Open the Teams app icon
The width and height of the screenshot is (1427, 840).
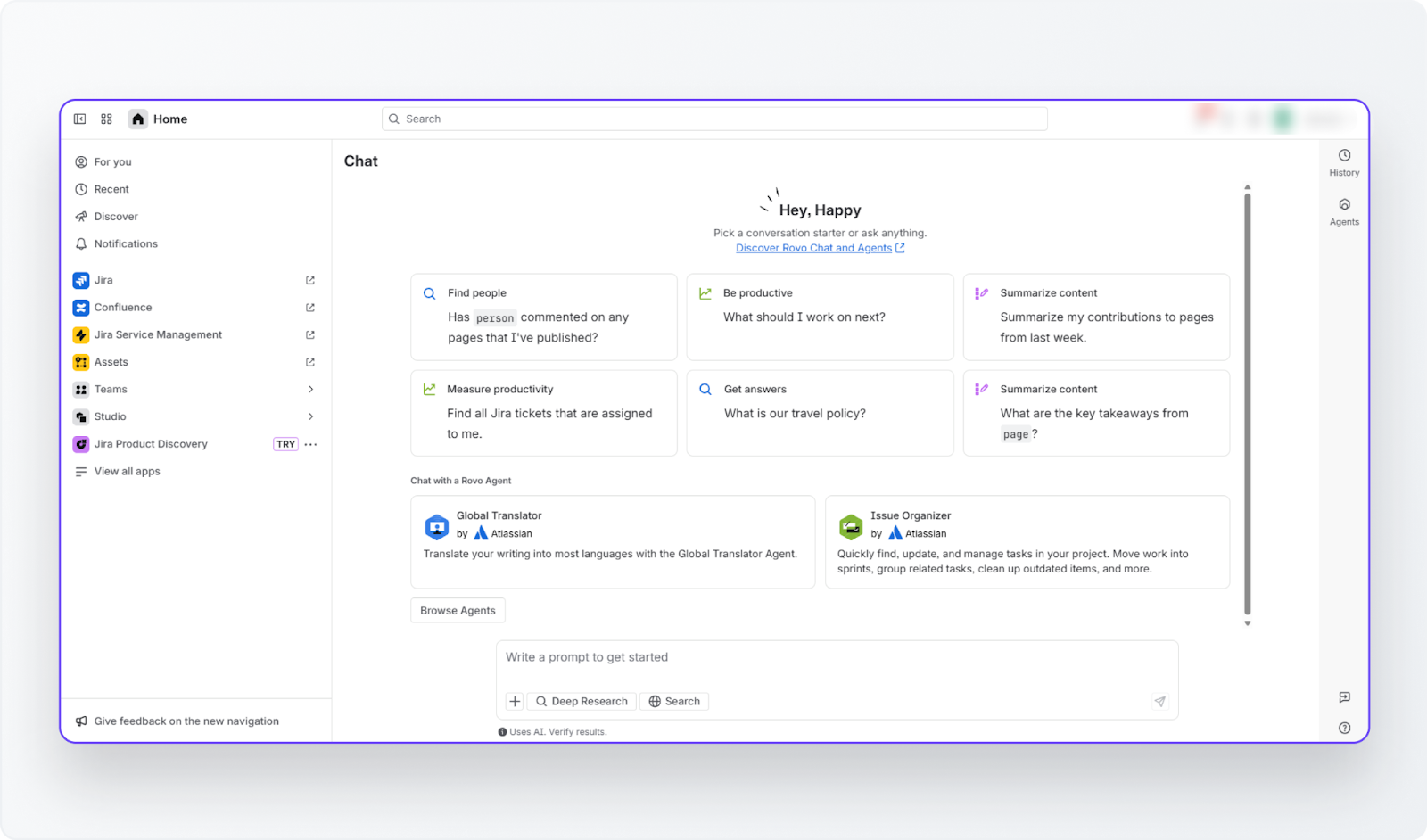click(x=81, y=390)
